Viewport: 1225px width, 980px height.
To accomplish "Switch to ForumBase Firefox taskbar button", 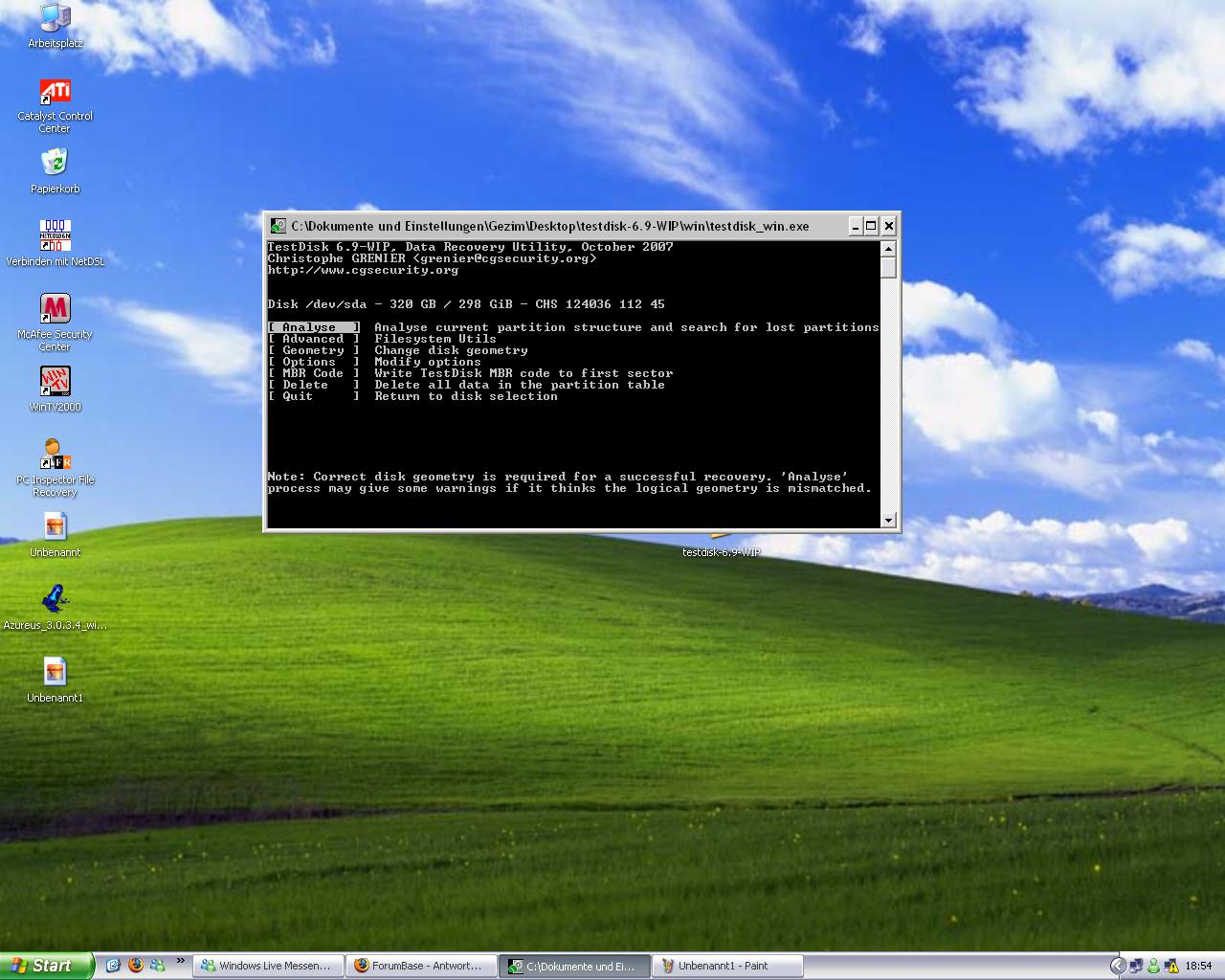I will pos(421,966).
